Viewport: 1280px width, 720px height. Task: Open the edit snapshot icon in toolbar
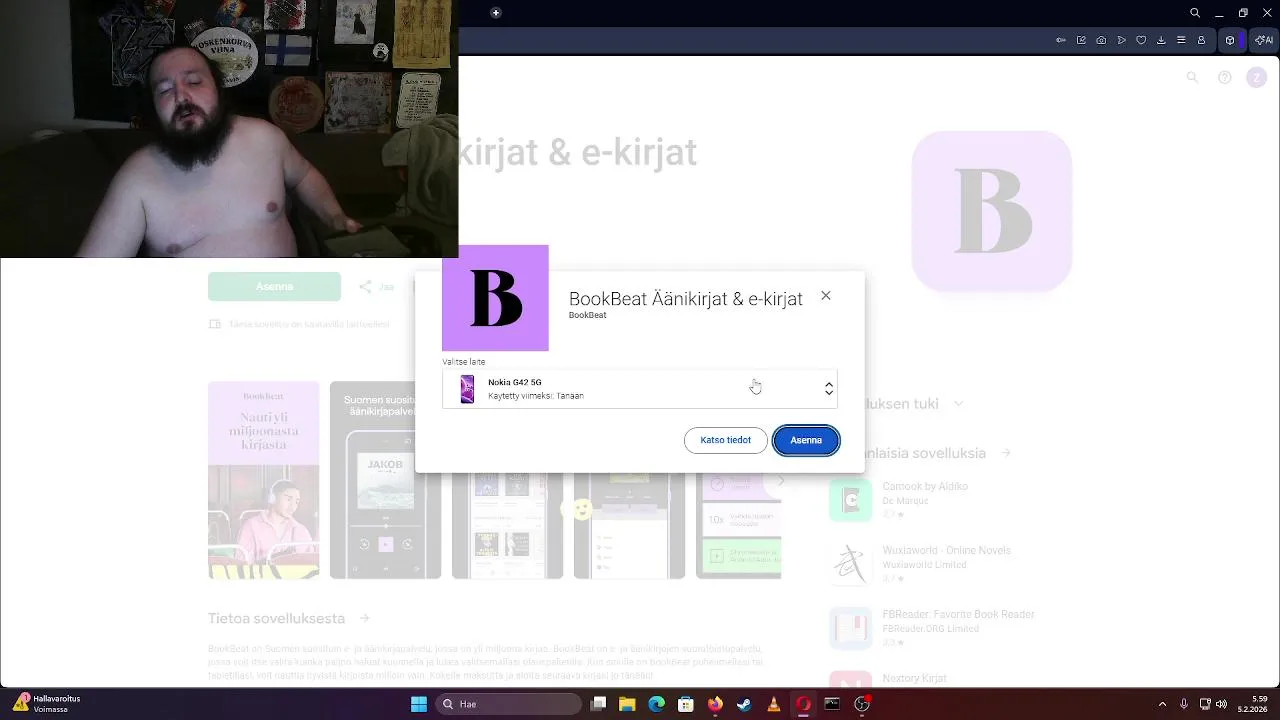pyautogui.click(x=1081, y=40)
